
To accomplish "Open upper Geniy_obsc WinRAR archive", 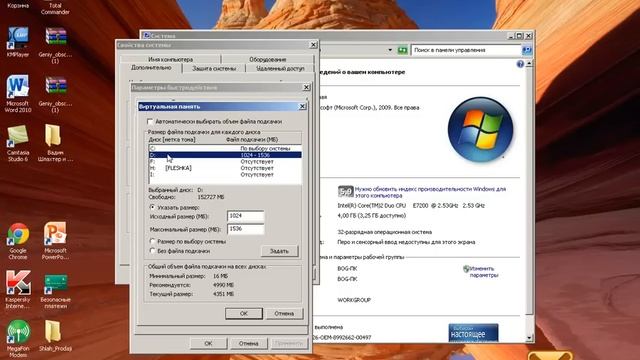I will point(56,45).
